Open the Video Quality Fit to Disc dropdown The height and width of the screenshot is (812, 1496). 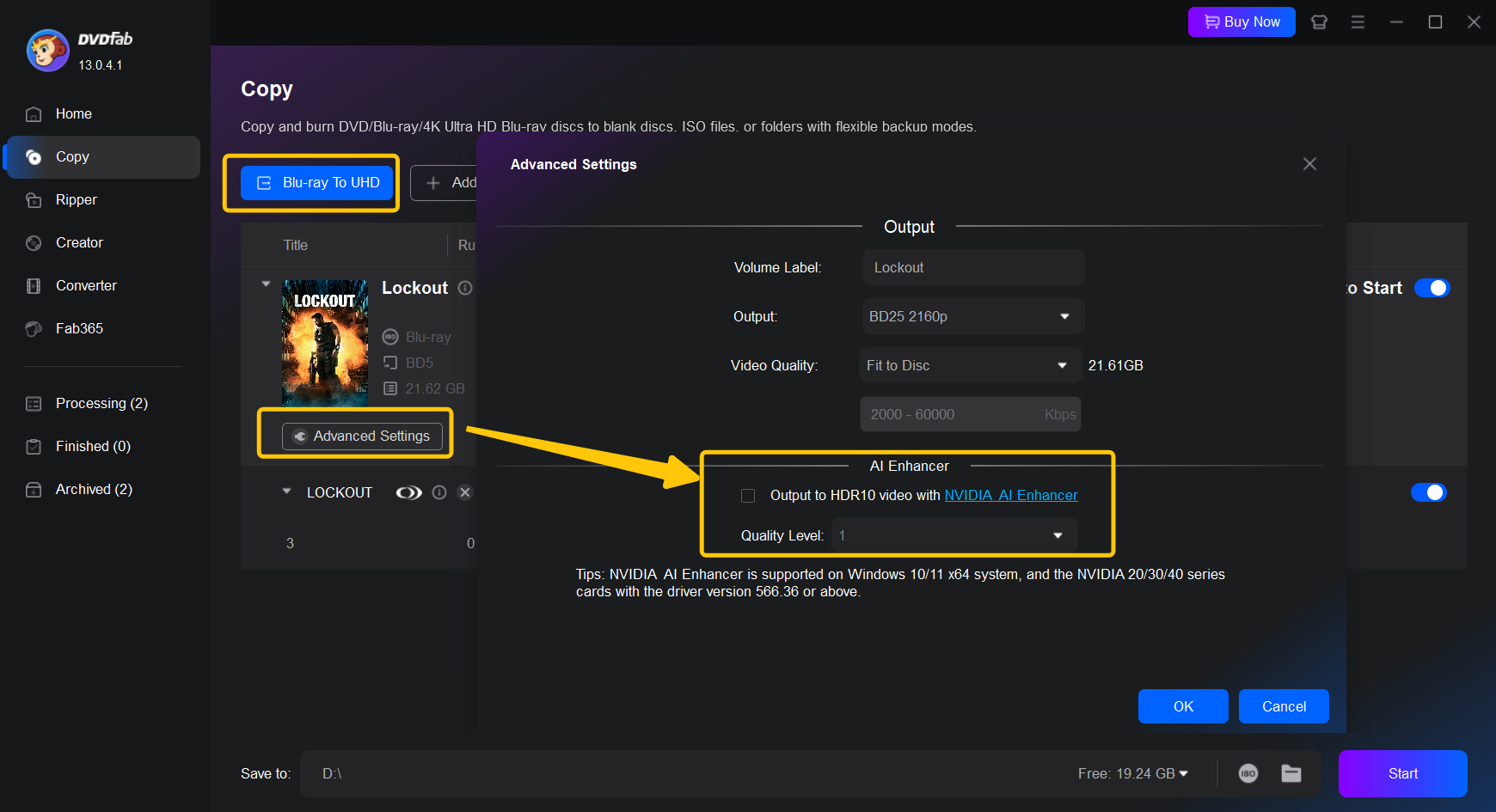(x=970, y=365)
